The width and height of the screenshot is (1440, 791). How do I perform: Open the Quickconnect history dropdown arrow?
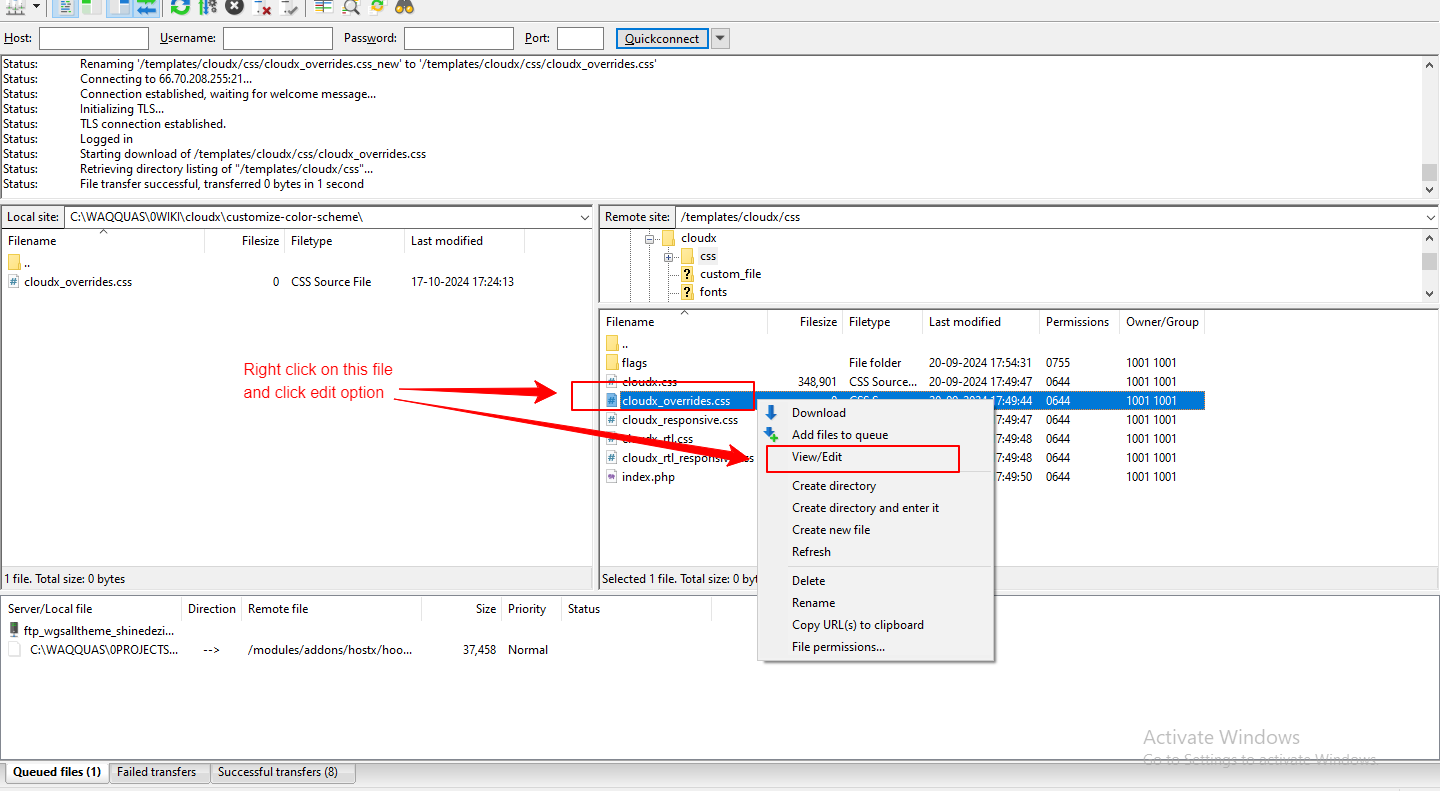click(x=720, y=39)
